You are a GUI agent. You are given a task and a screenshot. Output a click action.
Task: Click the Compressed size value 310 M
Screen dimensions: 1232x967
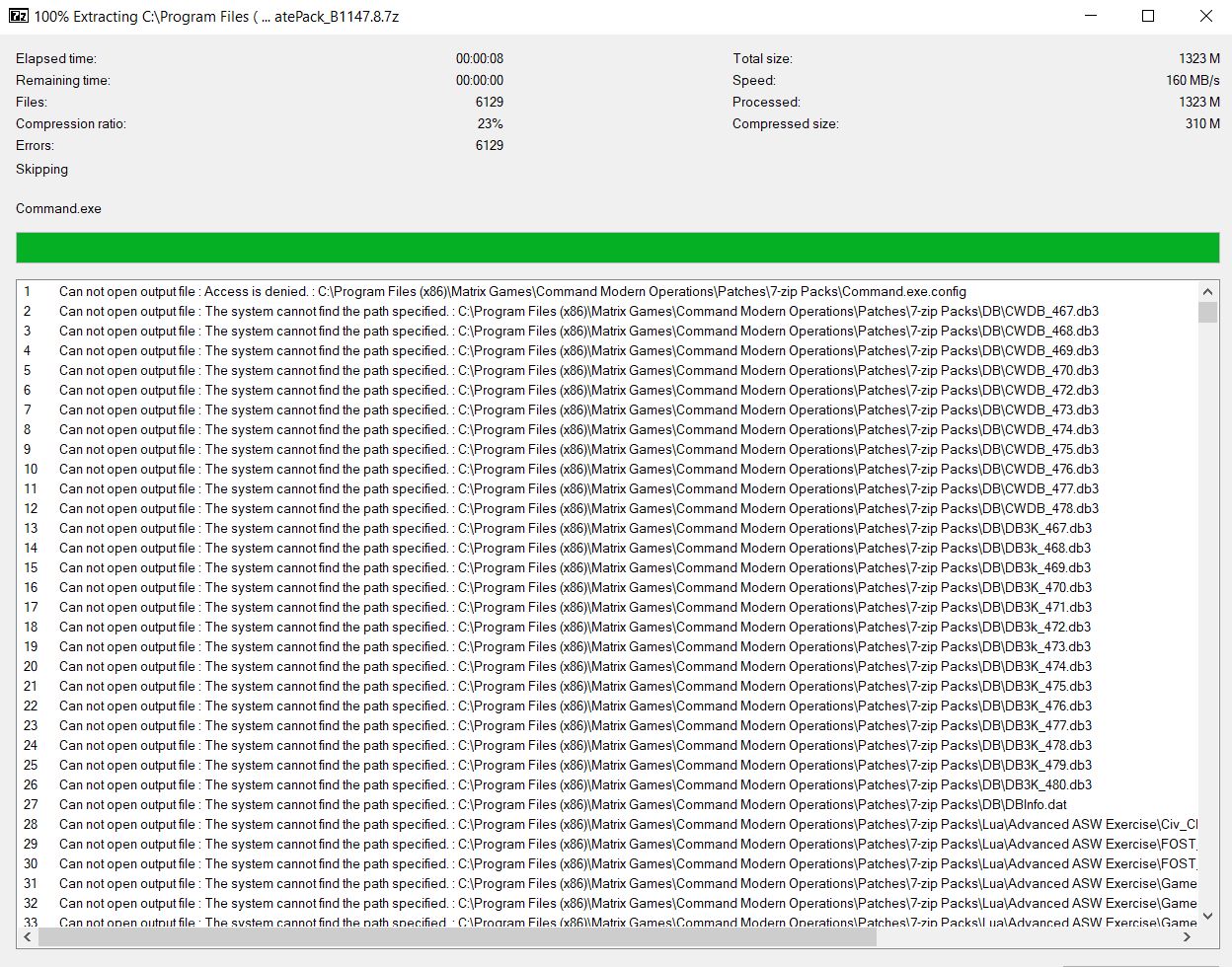pos(1202,123)
